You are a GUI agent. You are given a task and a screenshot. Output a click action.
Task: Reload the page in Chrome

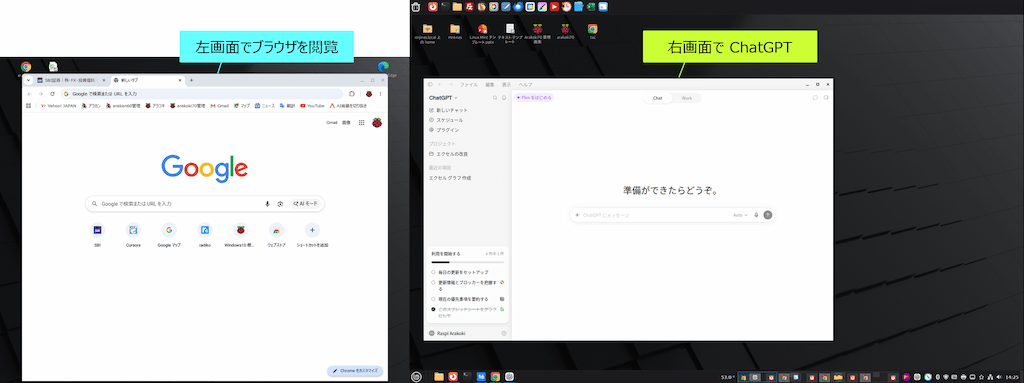tap(52, 94)
